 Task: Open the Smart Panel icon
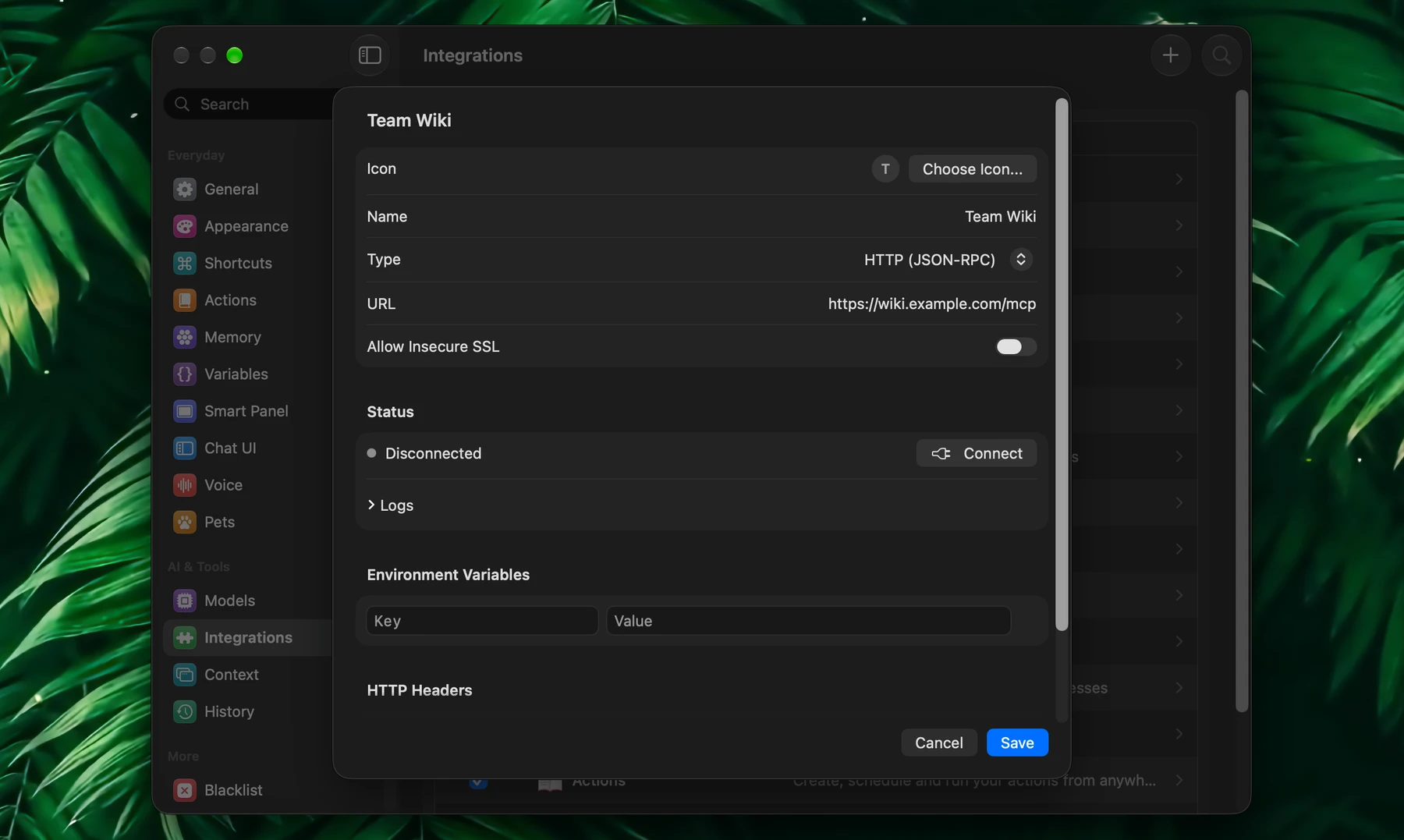(185, 411)
